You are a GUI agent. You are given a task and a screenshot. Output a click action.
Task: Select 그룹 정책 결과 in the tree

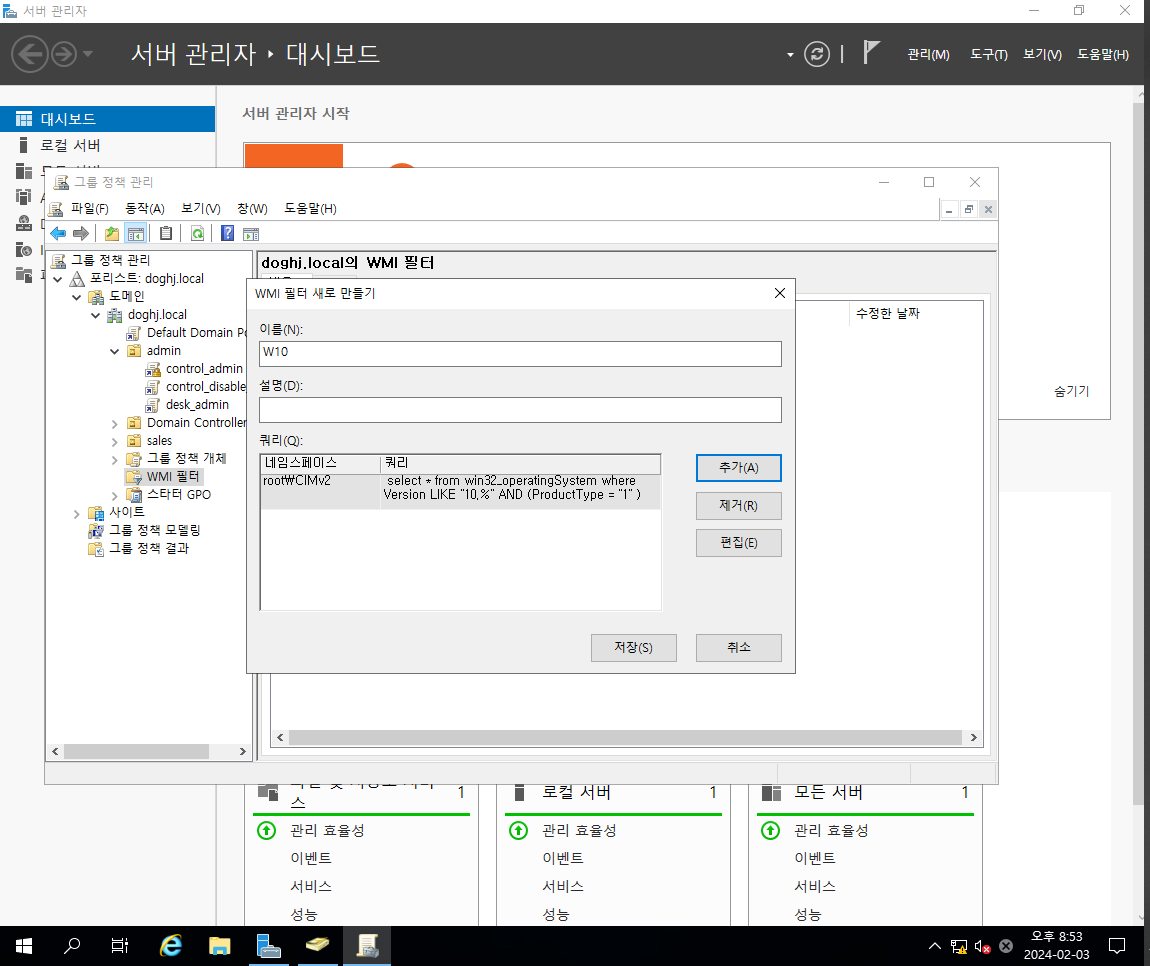coord(149,549)
